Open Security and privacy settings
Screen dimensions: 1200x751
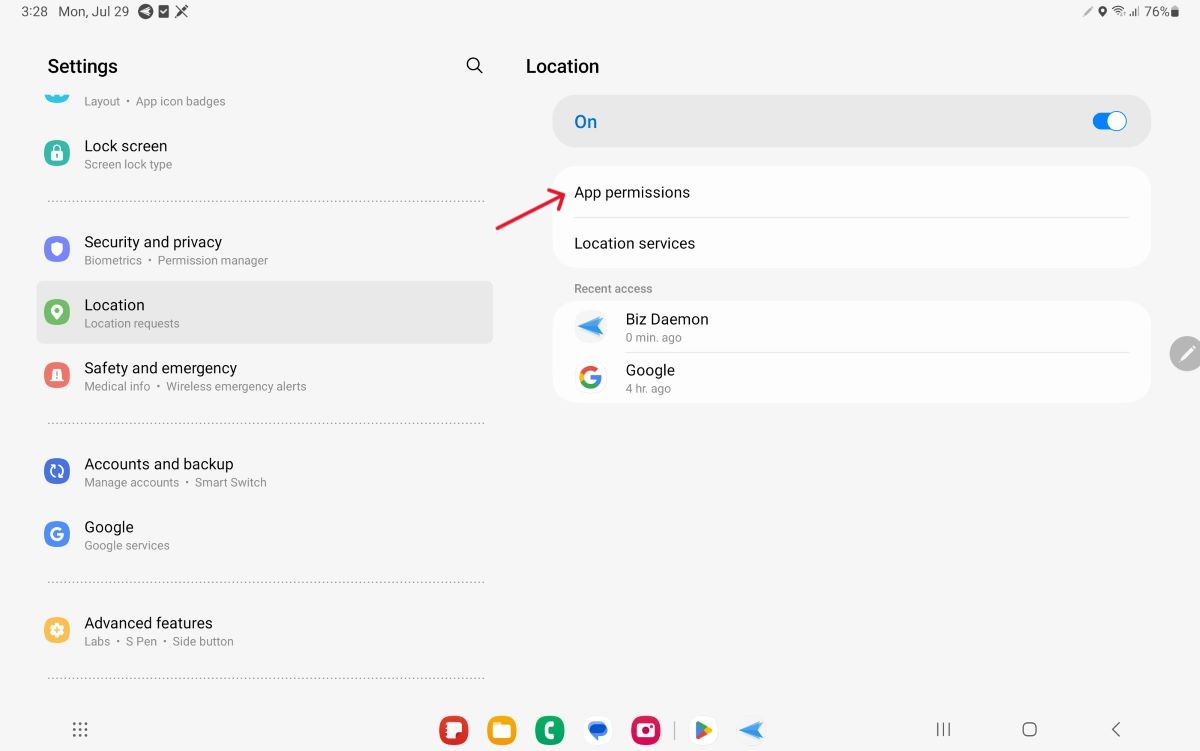pyautogui.click(x=153, y=249)
